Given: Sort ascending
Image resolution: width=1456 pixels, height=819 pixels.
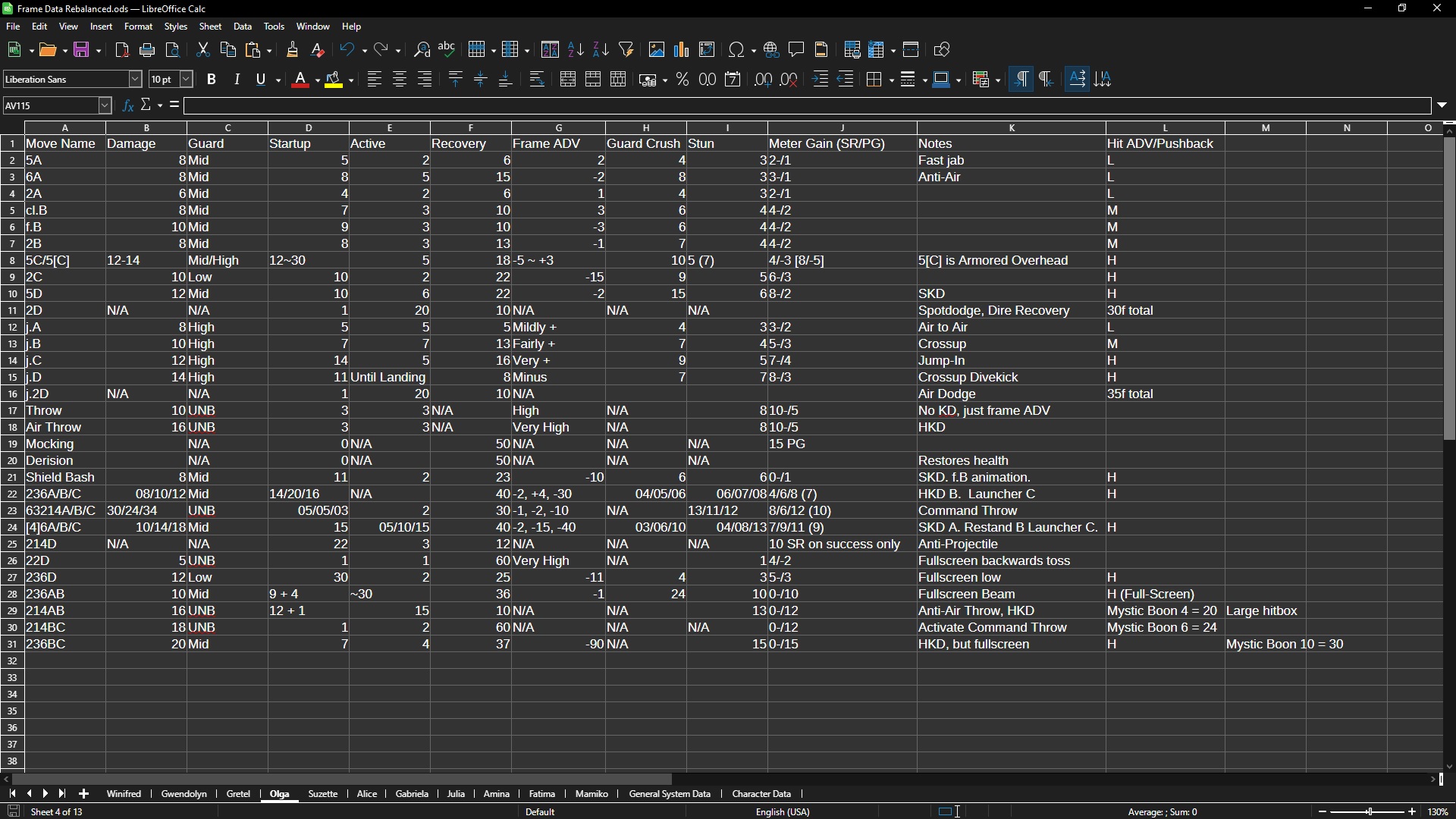Looking at the screenshot, I should click(x=576, y=50).
